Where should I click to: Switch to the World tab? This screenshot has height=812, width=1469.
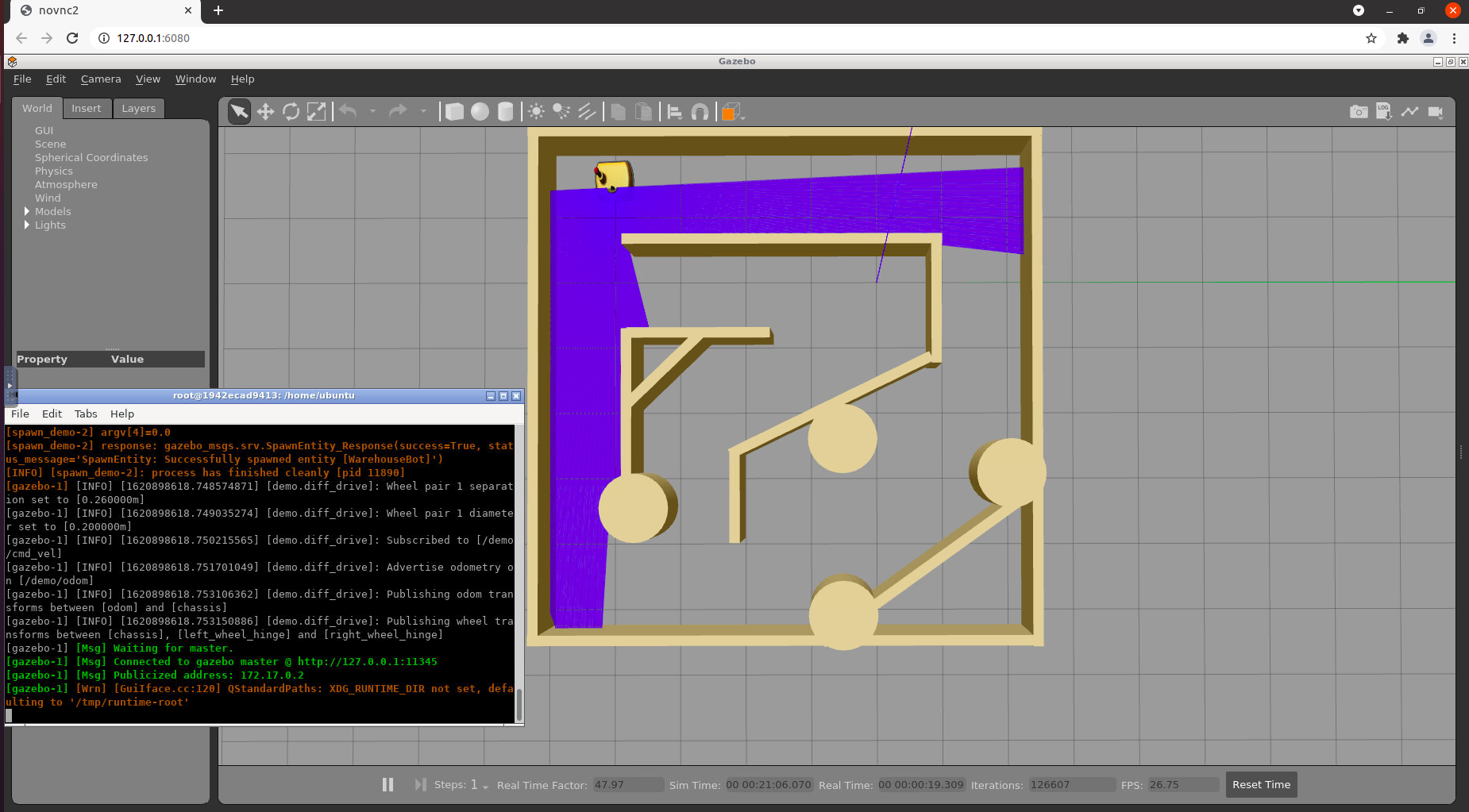(x=37, y=108)
